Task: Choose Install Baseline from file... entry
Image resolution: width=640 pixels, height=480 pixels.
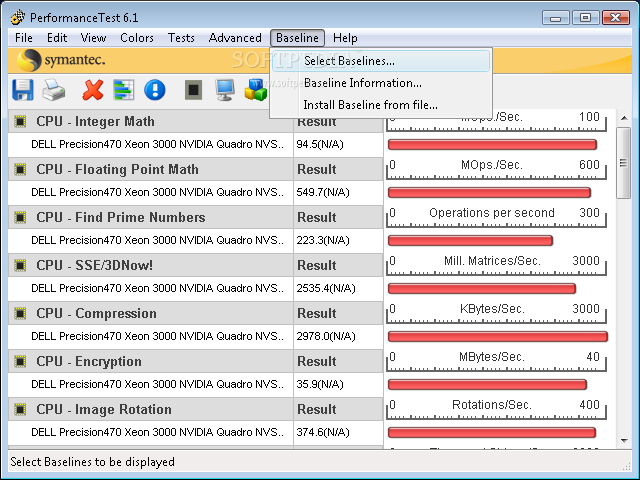Action: 381,105
